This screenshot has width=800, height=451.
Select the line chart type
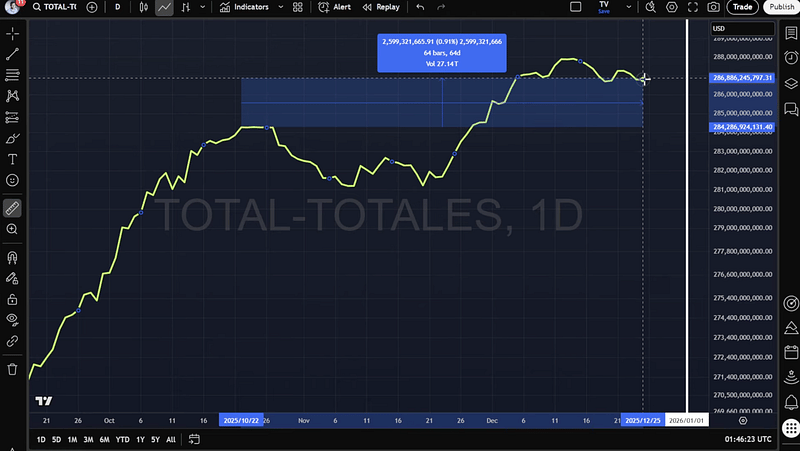click(x=164, y=7)
